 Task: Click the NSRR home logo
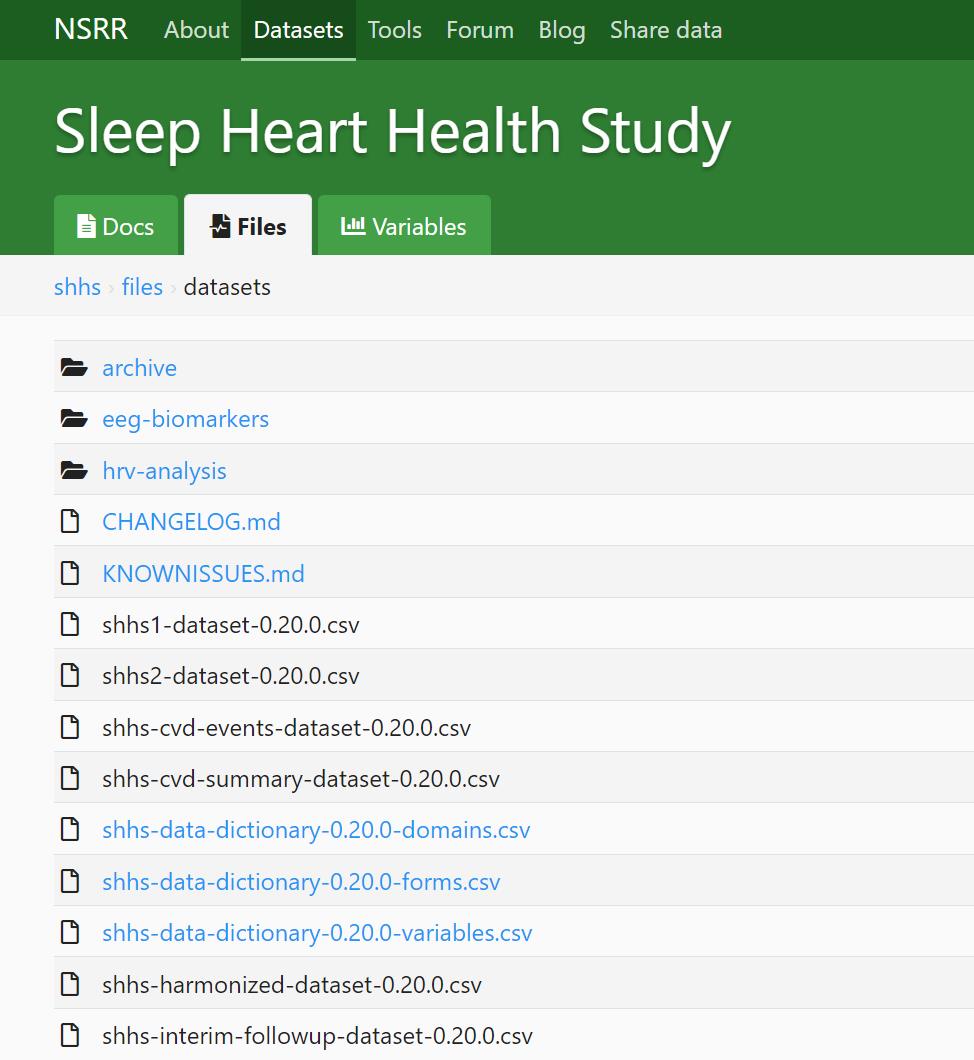click(91, 30)
